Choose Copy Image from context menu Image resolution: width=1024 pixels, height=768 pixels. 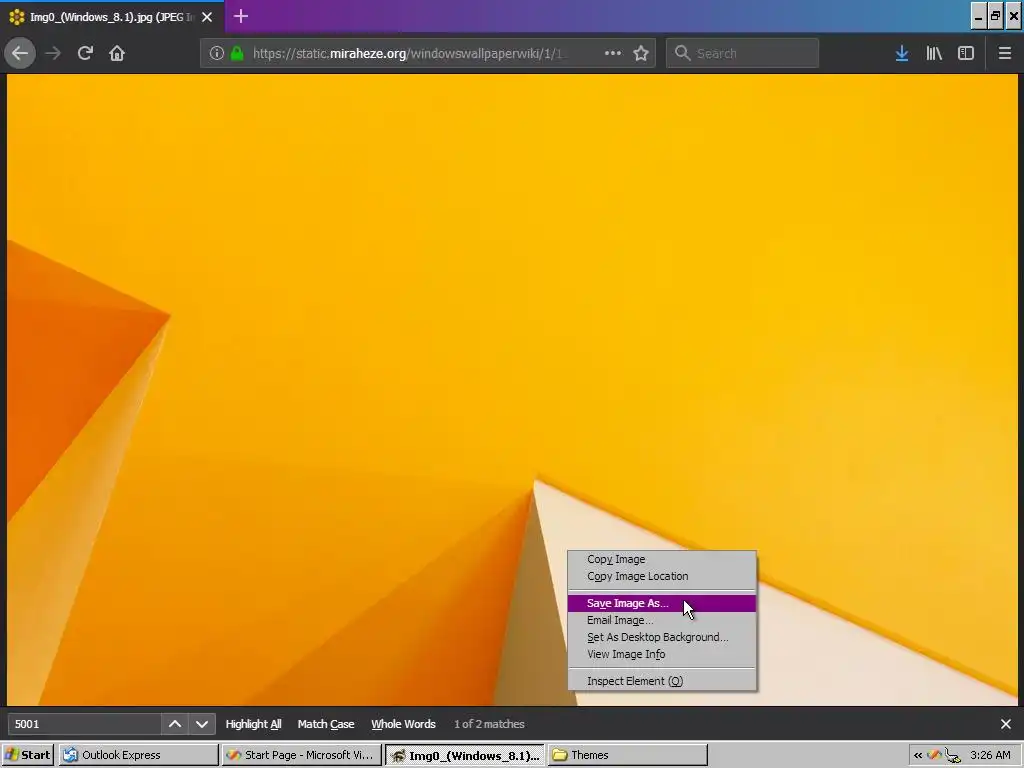tap(662, 559)
